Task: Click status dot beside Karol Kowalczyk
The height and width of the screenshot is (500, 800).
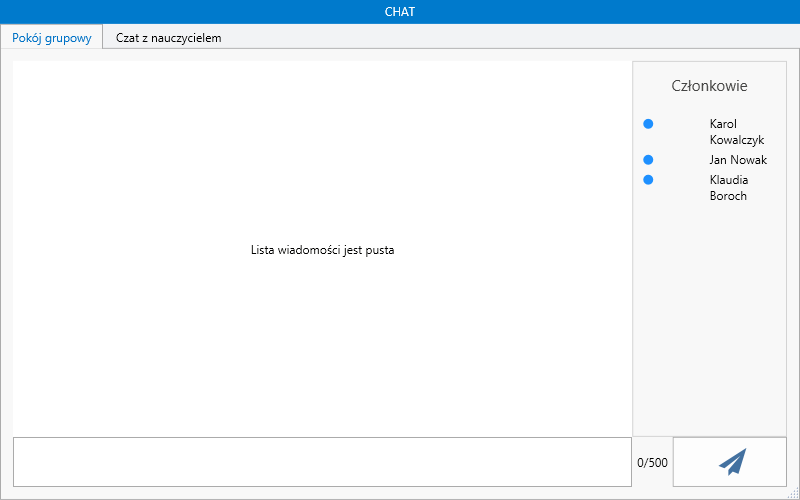Action: pyautogui.click(x=648, y=124)
